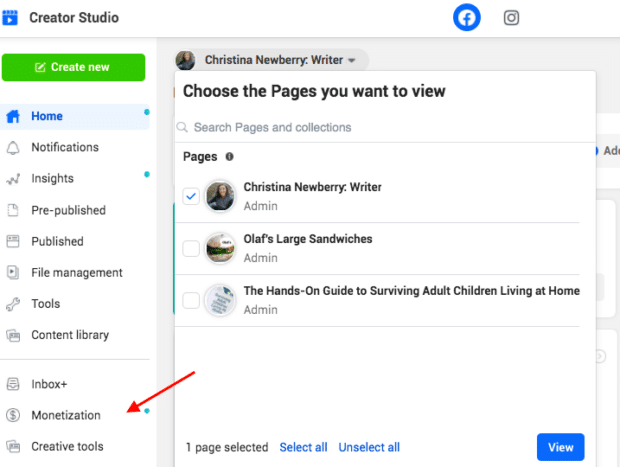Select the Hands-On Guide page checkbox
Screen dimensions: 620x467
(x=191, y=300)
